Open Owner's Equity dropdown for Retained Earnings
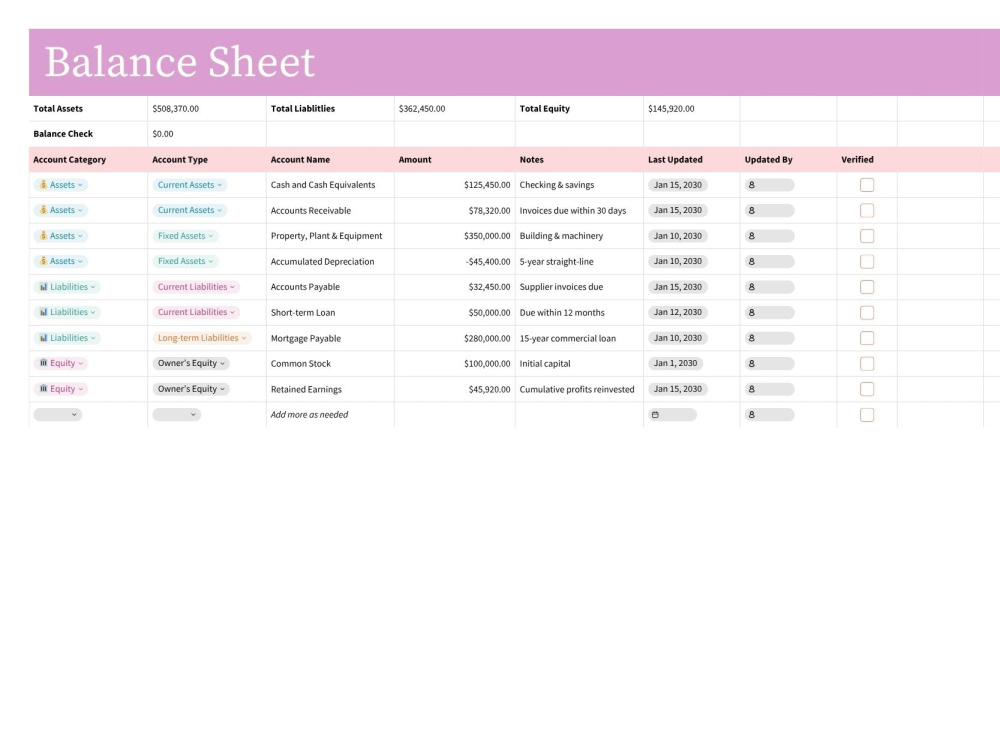The width and height of the screenshot is (1000, 750). (191, 389)
